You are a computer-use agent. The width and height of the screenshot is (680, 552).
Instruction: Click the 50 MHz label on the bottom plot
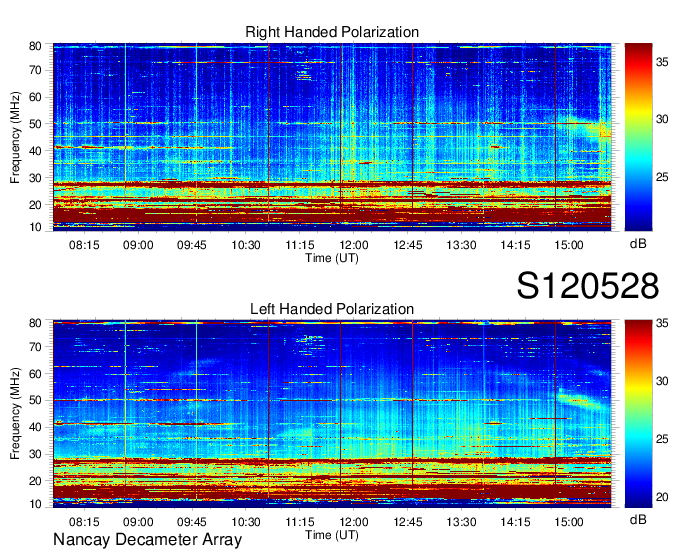click(x=35, y=401)
